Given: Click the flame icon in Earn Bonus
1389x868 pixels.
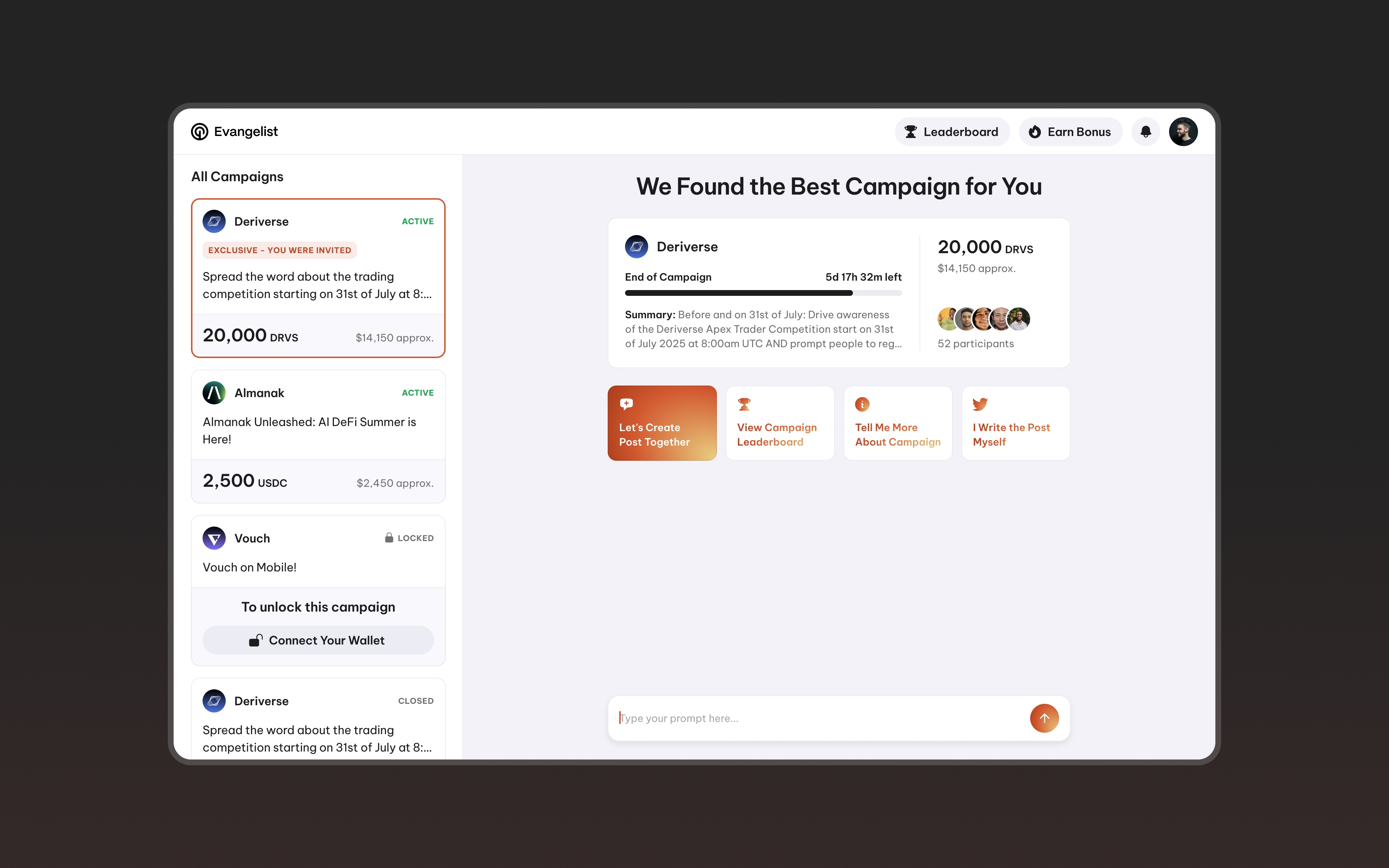Looking at the screenshot, I should [x=1034, y=132].
